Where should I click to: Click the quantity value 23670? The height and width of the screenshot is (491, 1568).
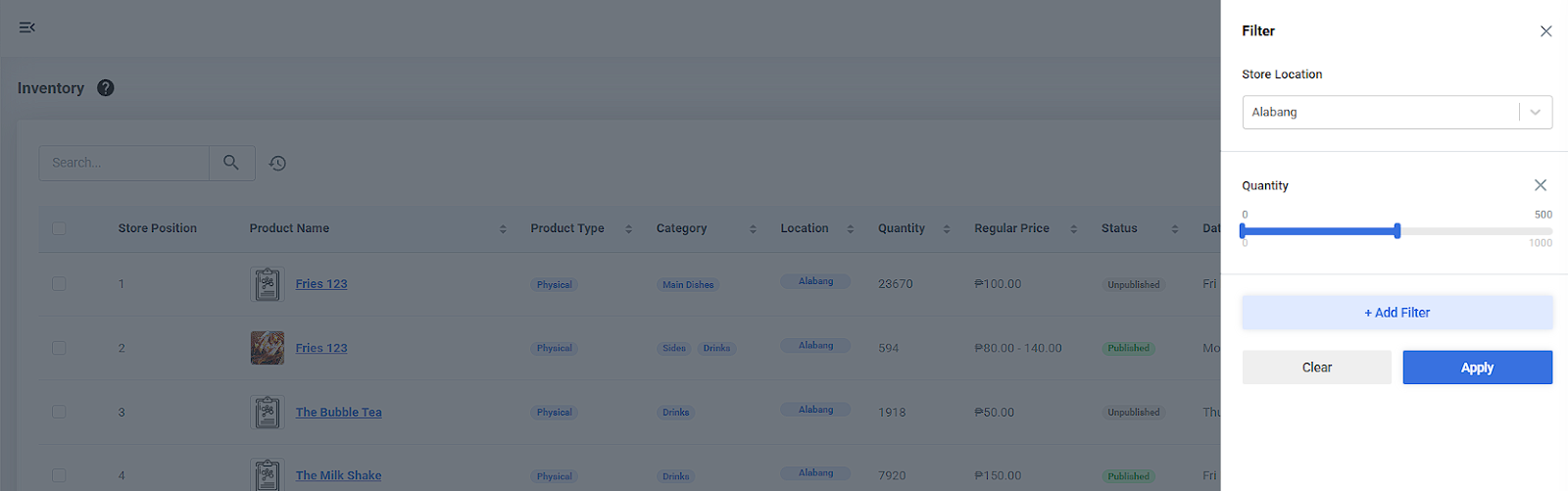(x=896, y=284)
